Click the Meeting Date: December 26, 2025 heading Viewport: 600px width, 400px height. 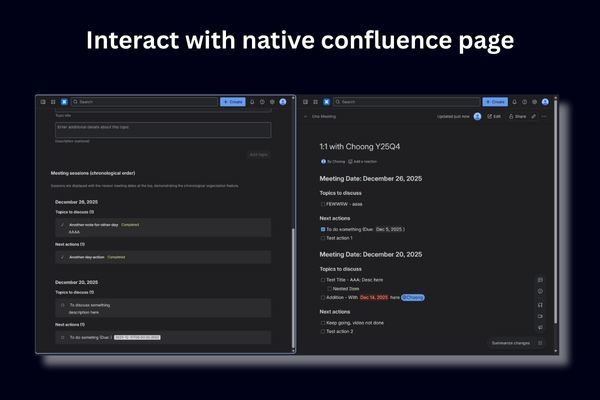pyautogui.click(x=371, y=179)
